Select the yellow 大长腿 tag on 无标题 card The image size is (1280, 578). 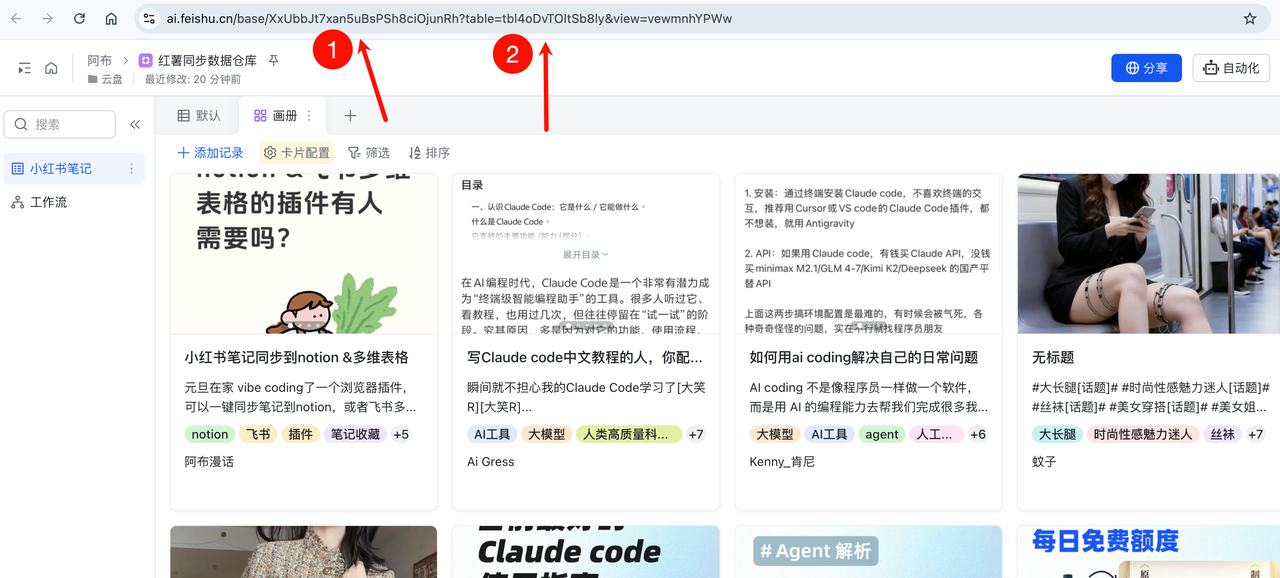[1058, 434]
